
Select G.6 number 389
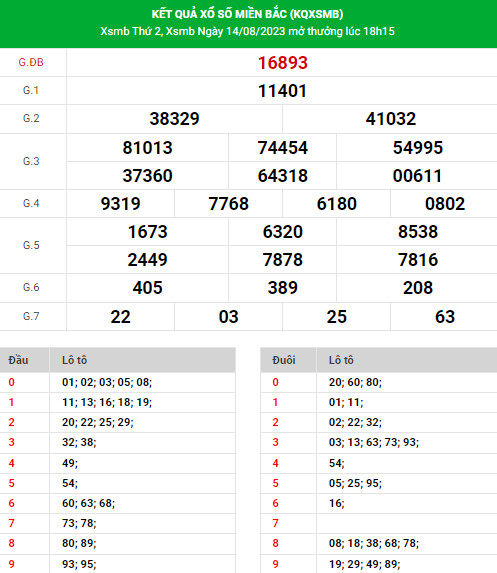tap(282, 288)
